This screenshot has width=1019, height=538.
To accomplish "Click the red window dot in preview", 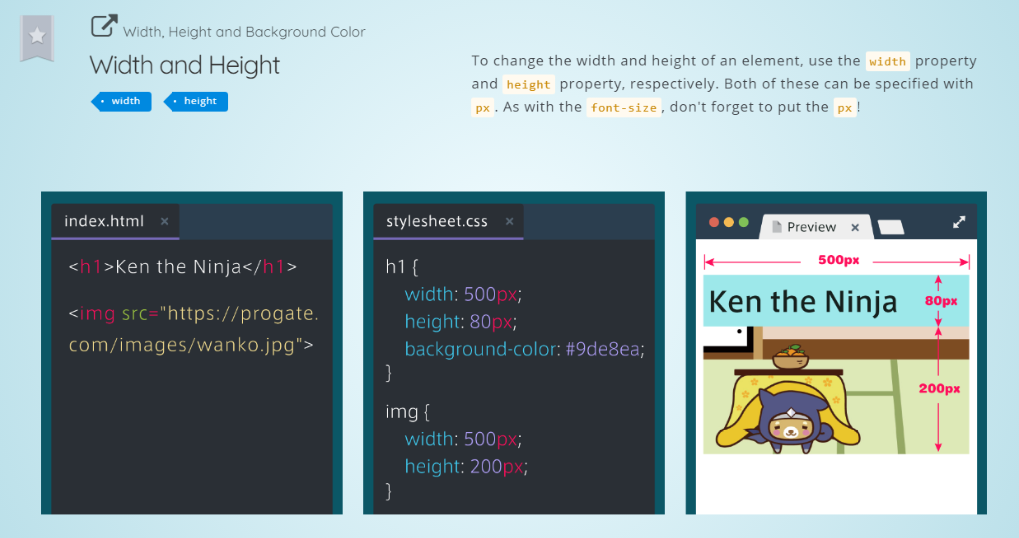I will [x=714, y=222].
